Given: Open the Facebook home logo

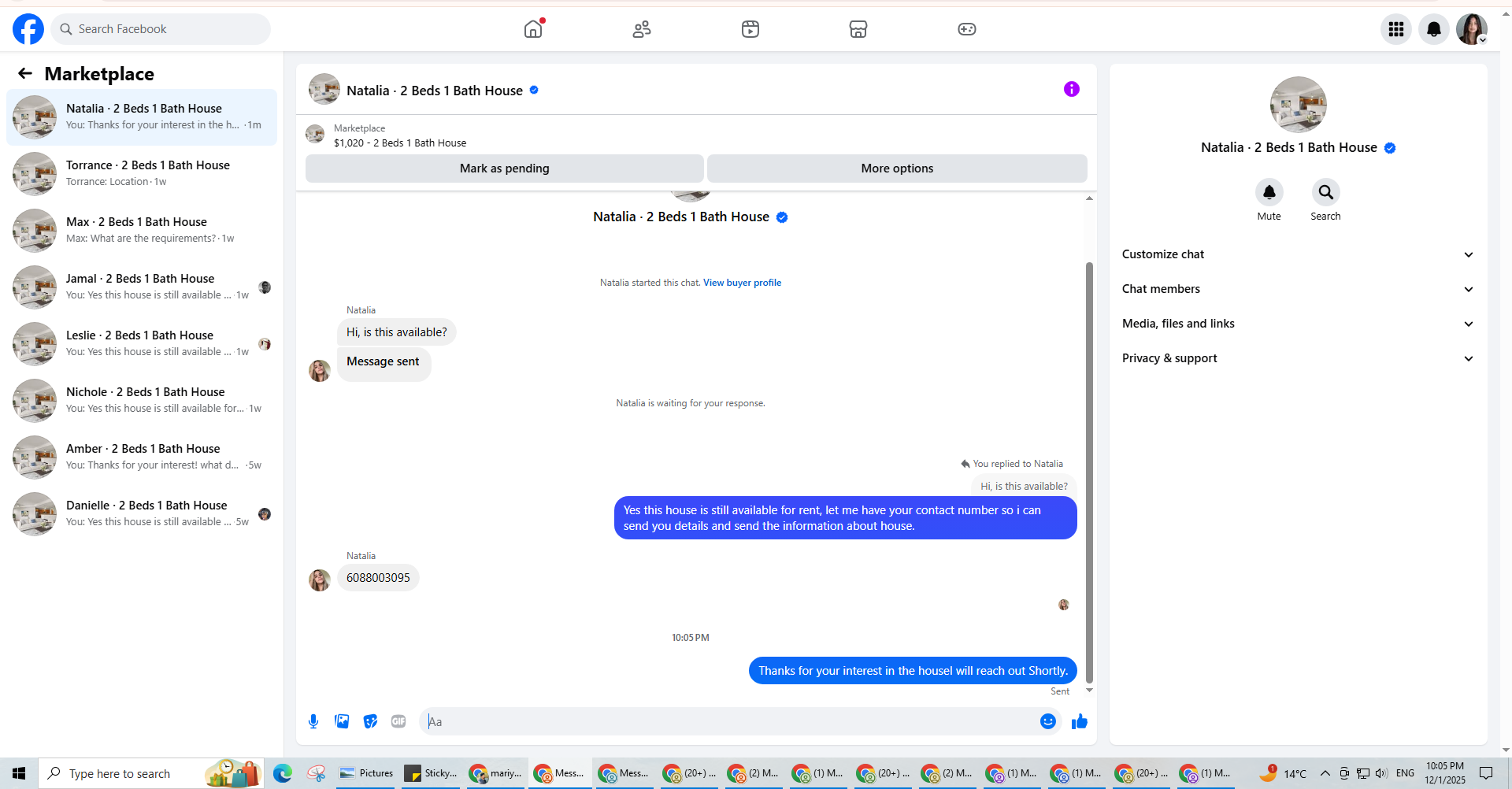Looking at the screenshot, I should pos(28,29).
